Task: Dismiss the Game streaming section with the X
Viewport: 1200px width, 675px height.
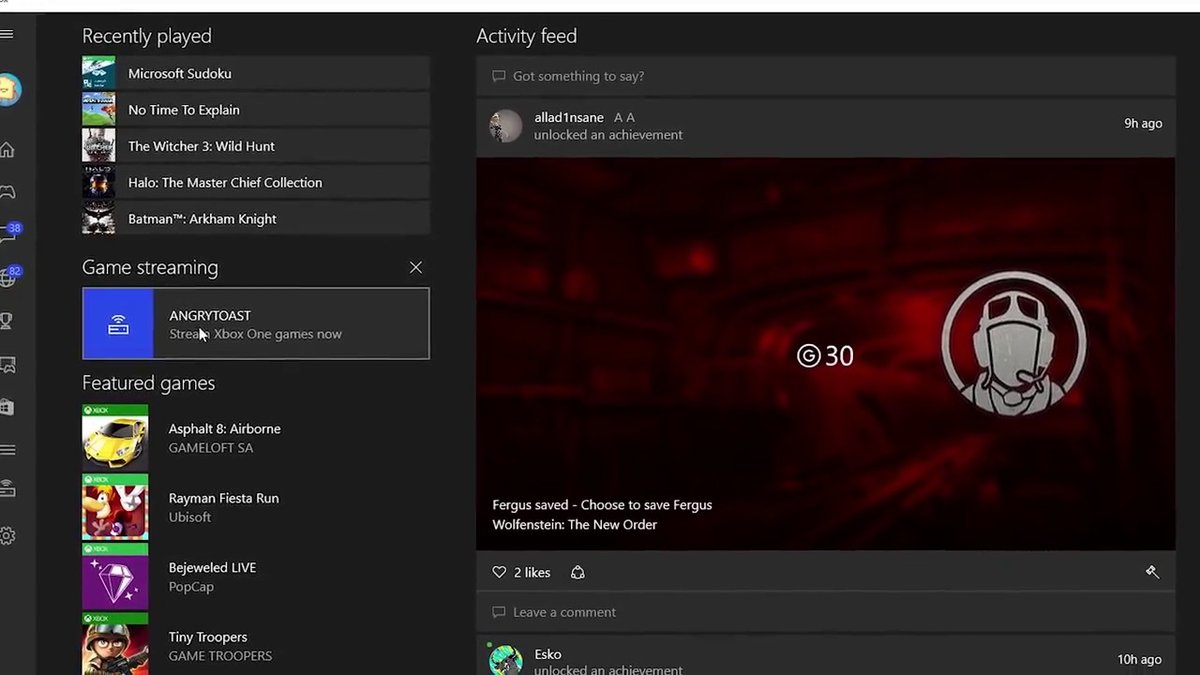Action: click(415, 267)
